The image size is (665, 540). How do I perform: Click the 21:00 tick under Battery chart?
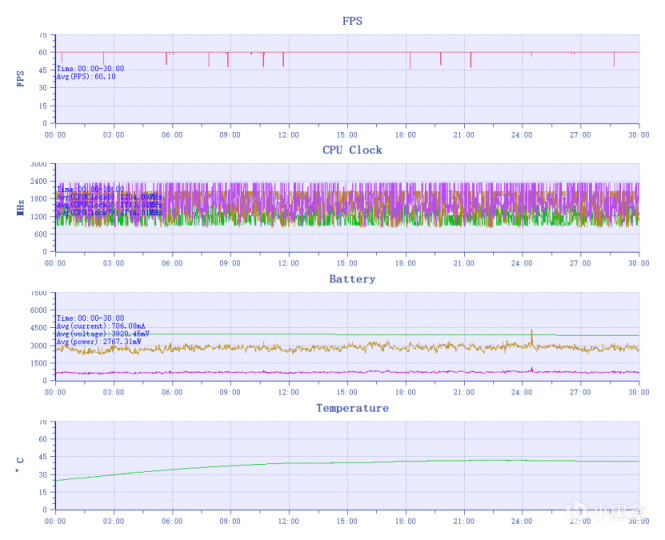464,392
